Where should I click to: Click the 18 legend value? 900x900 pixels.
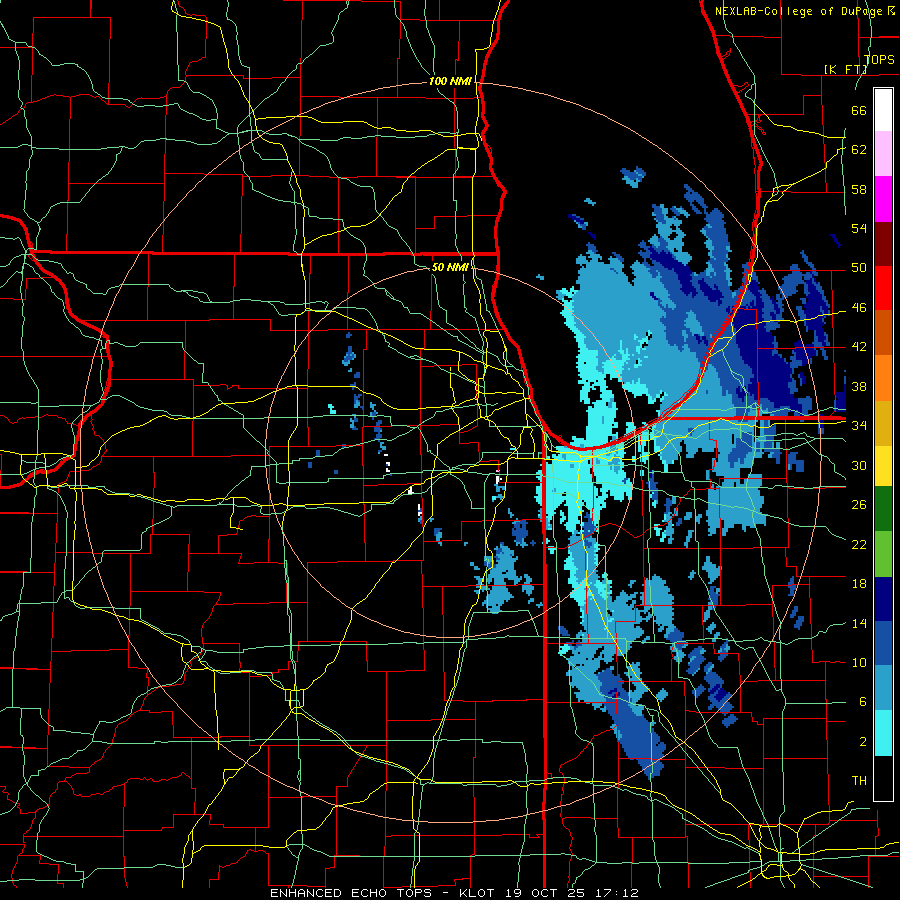(859, 584)
